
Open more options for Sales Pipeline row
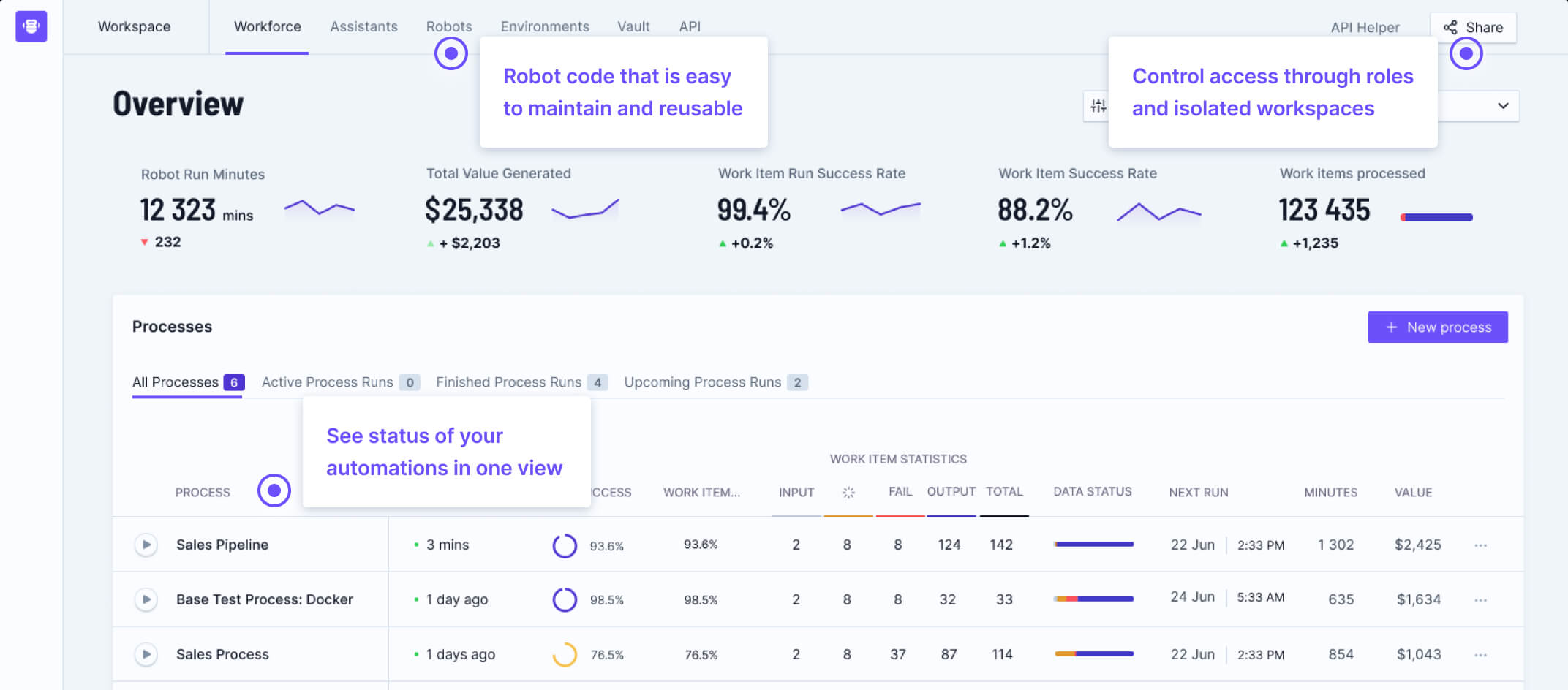[1481, 545]
